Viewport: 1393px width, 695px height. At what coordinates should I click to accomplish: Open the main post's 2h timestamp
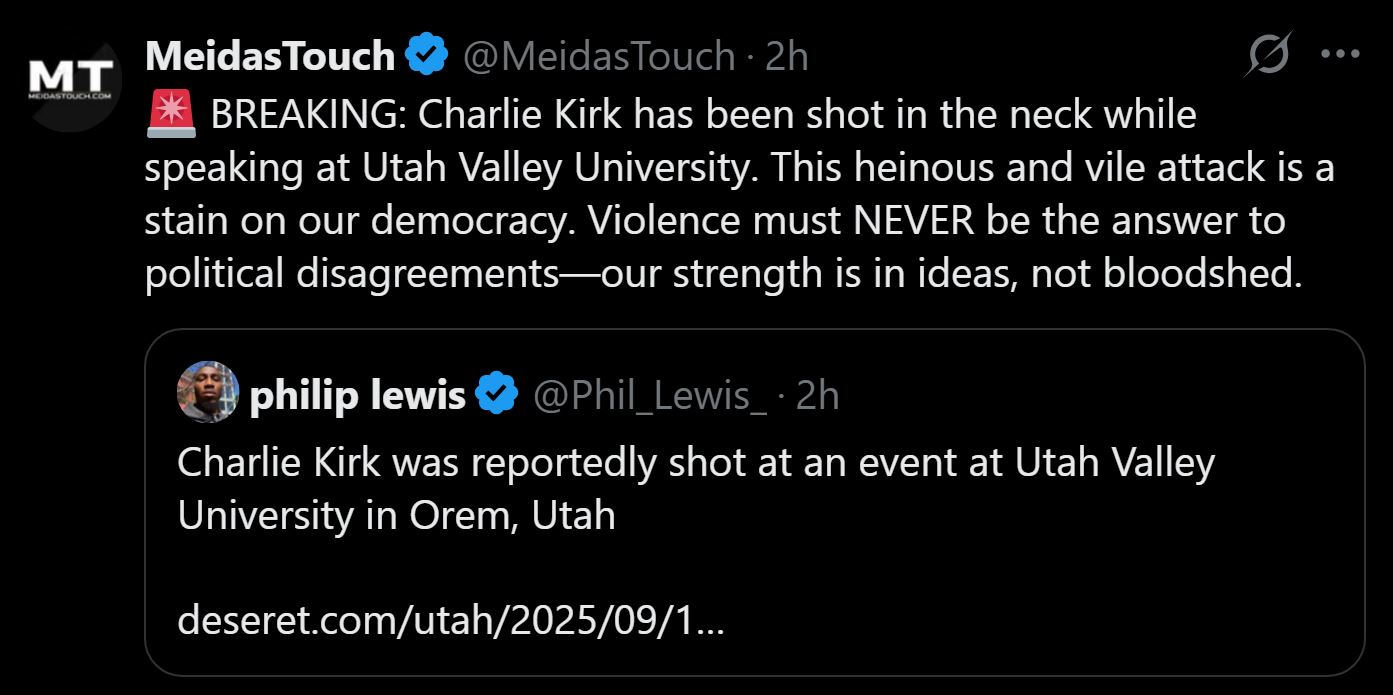point(786,56)
